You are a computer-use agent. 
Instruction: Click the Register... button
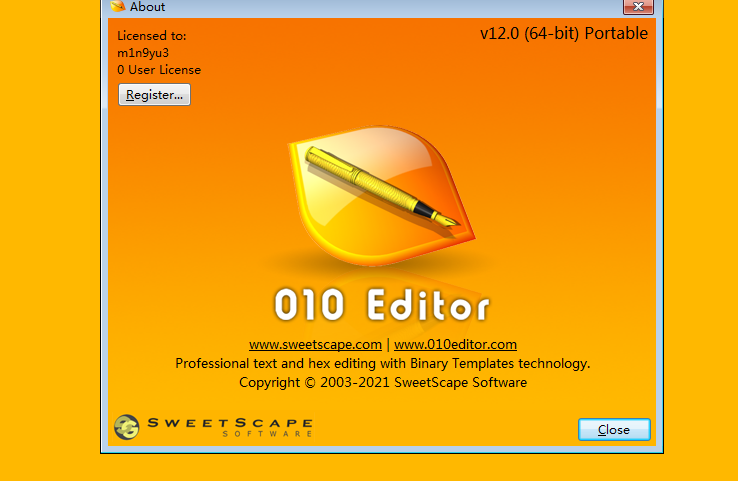click(154, 95)
